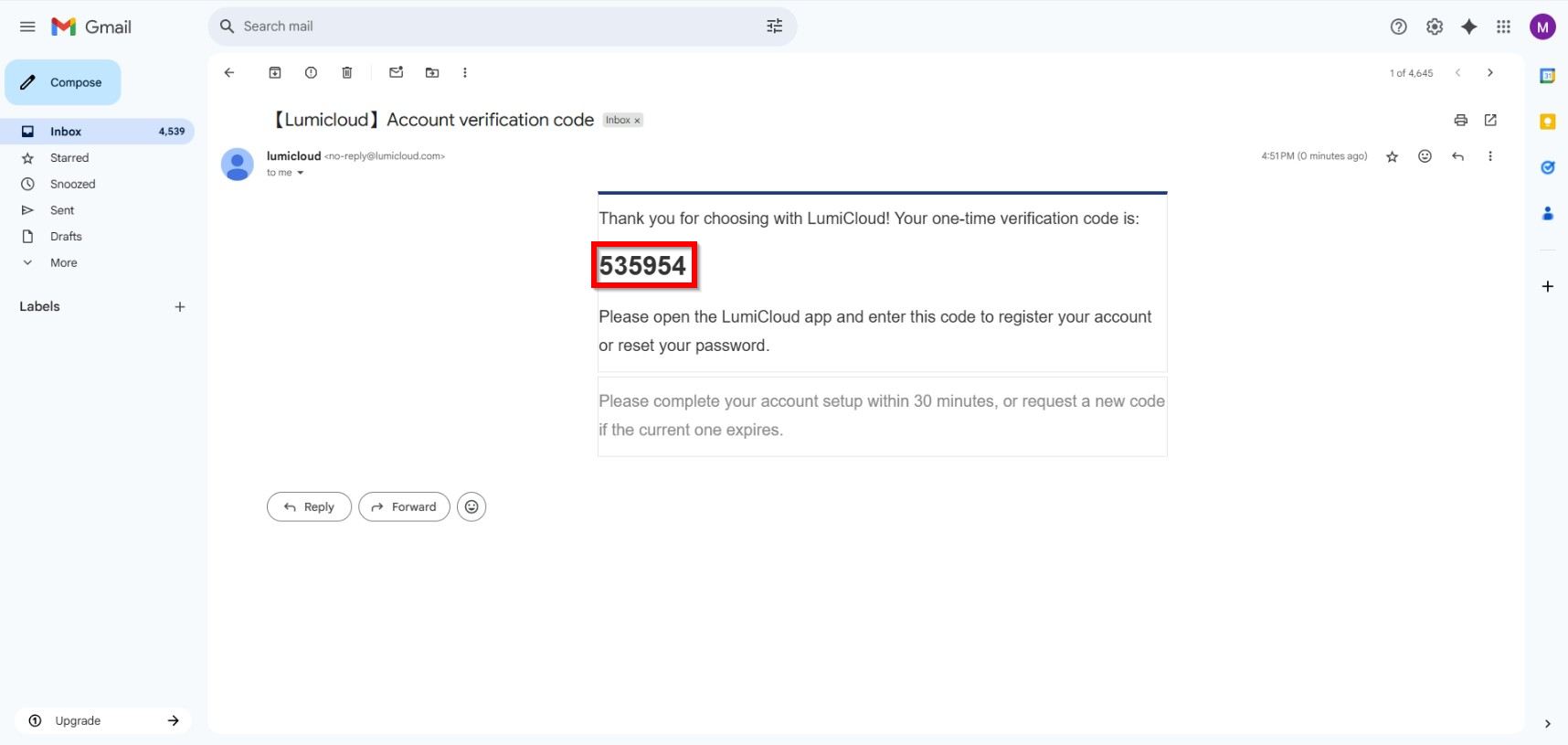
Task: Open the Drafts folder
Action: point(66,237)
